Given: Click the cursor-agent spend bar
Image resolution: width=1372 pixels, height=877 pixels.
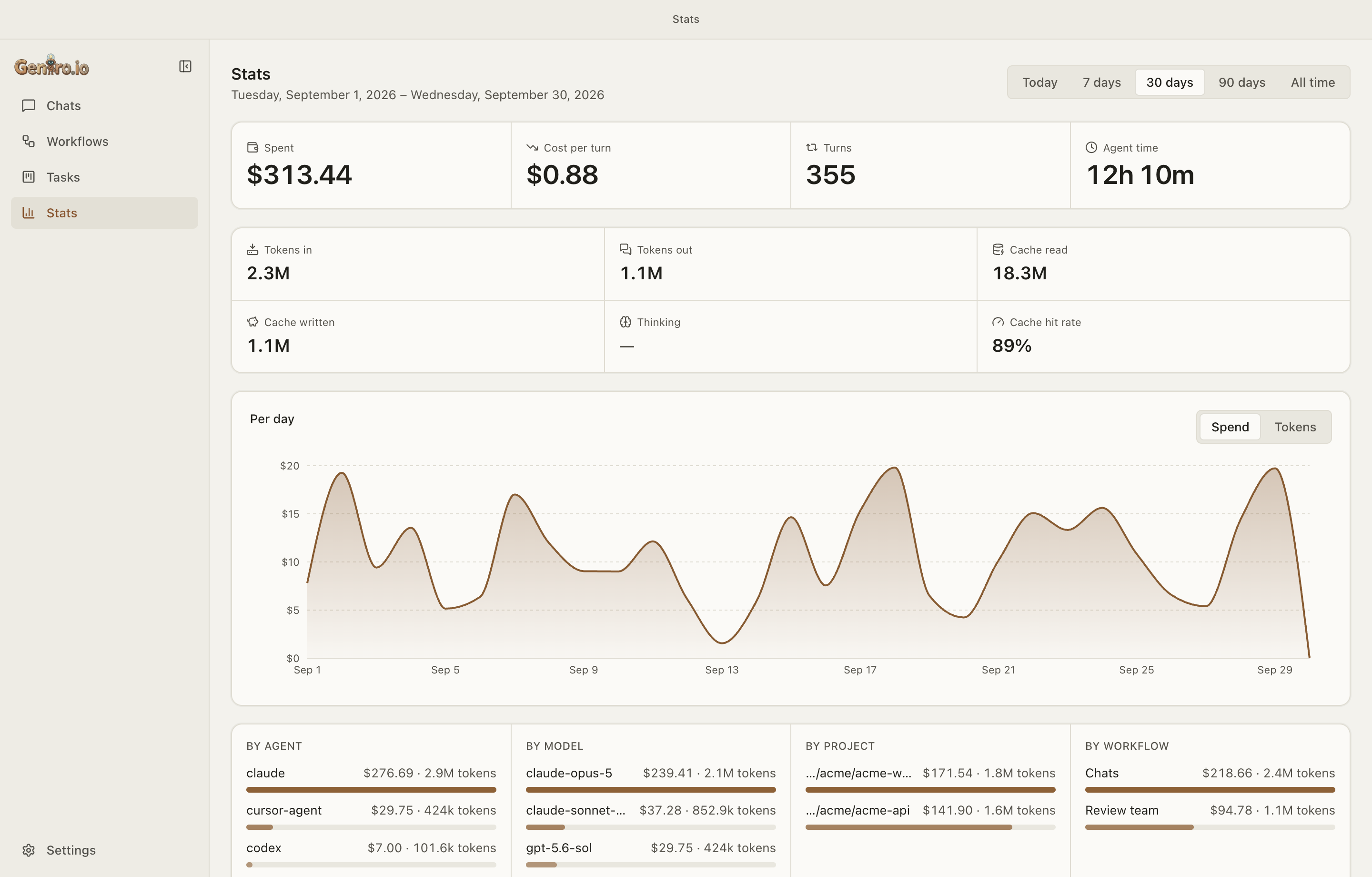Looking at the screenshot, I should point(371,827).
